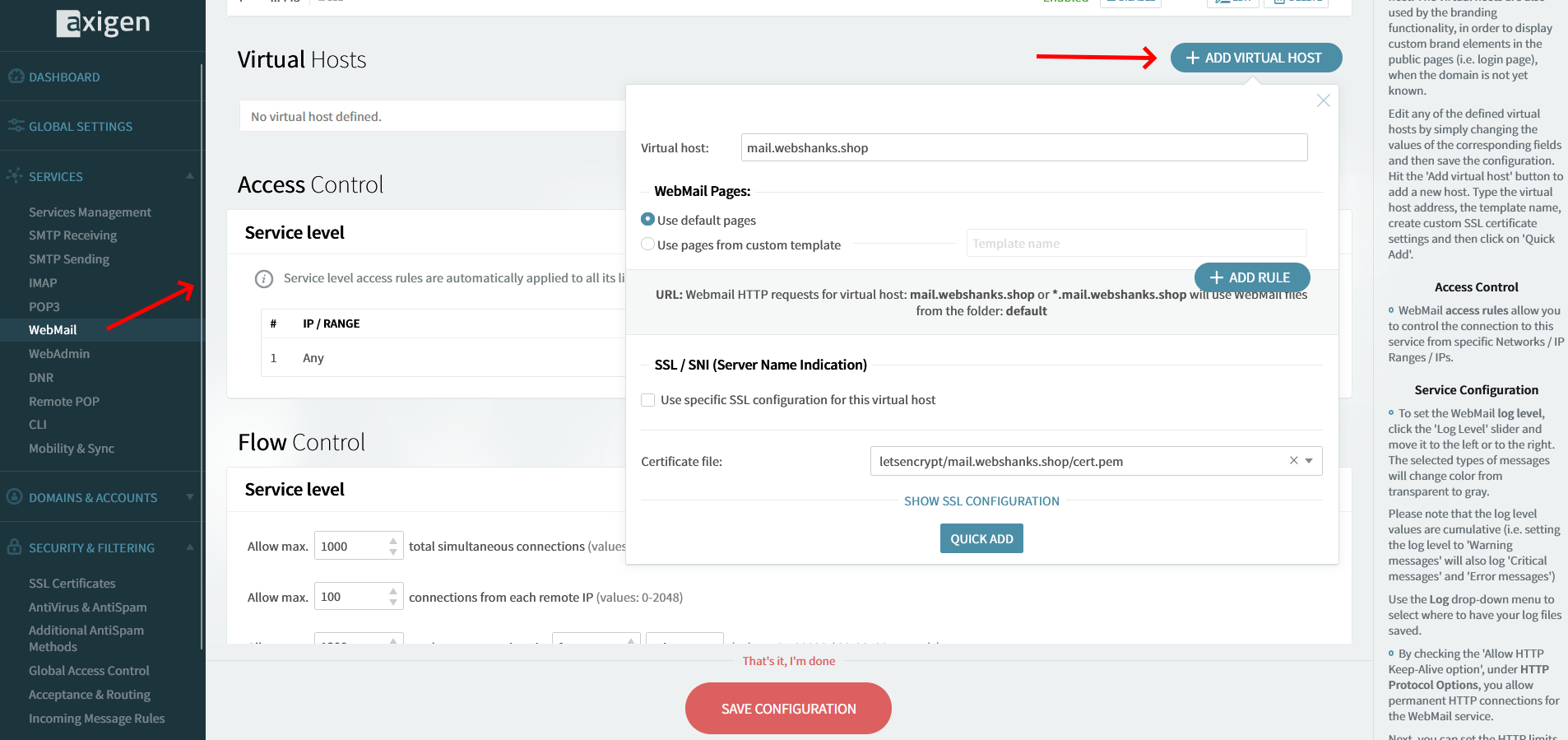
Task: Click the 100 connections per IP field
Action: pyautogui.click(x=359, y=597)
